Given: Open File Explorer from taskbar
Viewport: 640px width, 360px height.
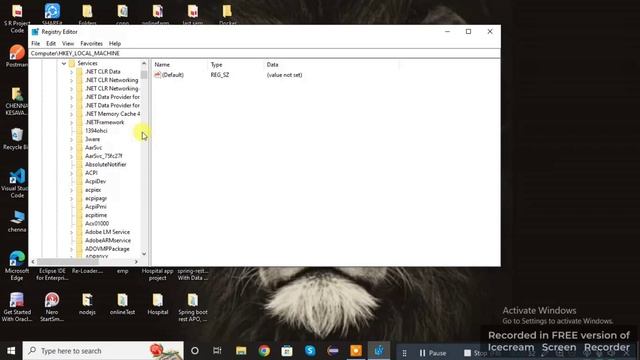Looking at the screenshot, I should (x=241, y=351).
